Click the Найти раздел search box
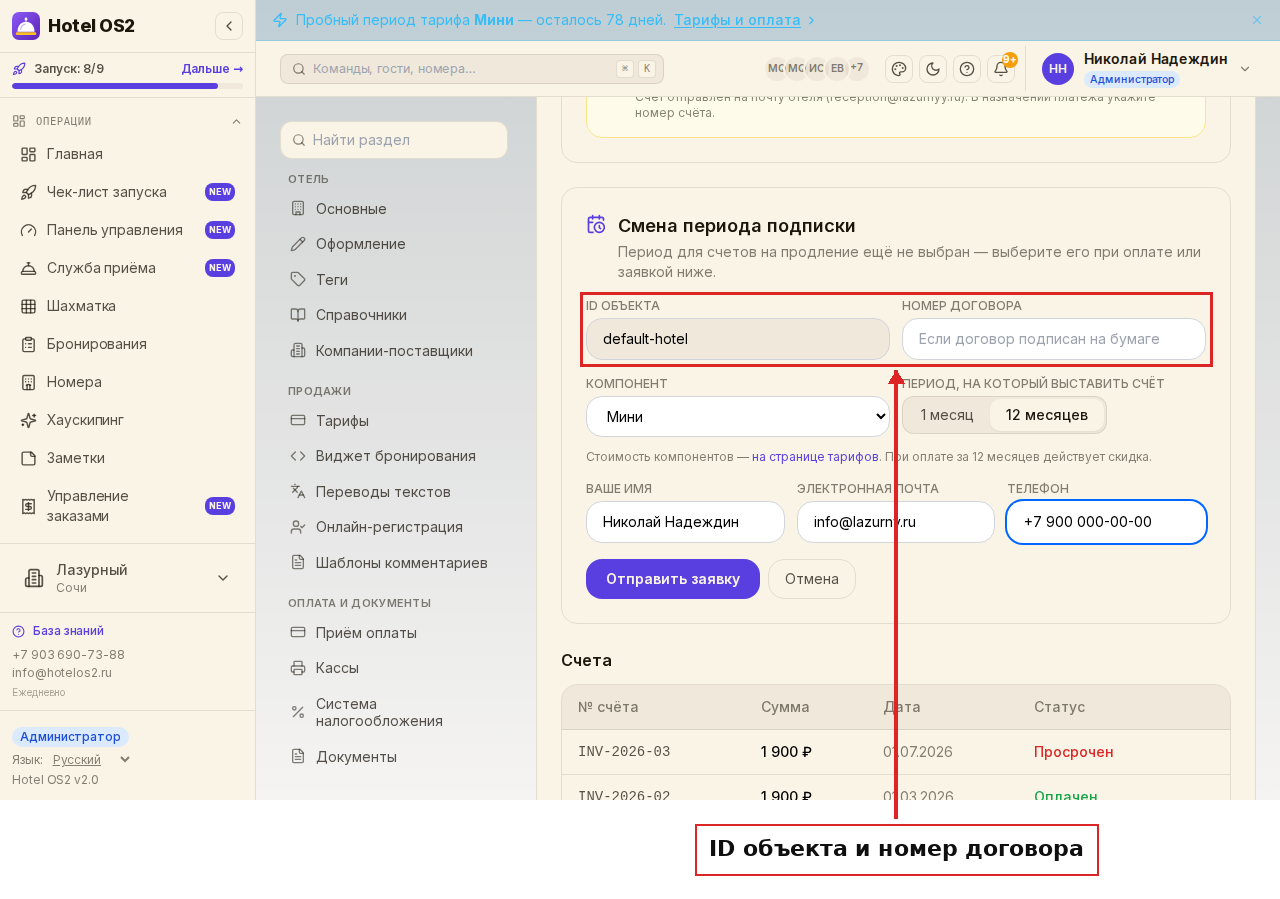1280x899 pixels. [x=394, y=140]
